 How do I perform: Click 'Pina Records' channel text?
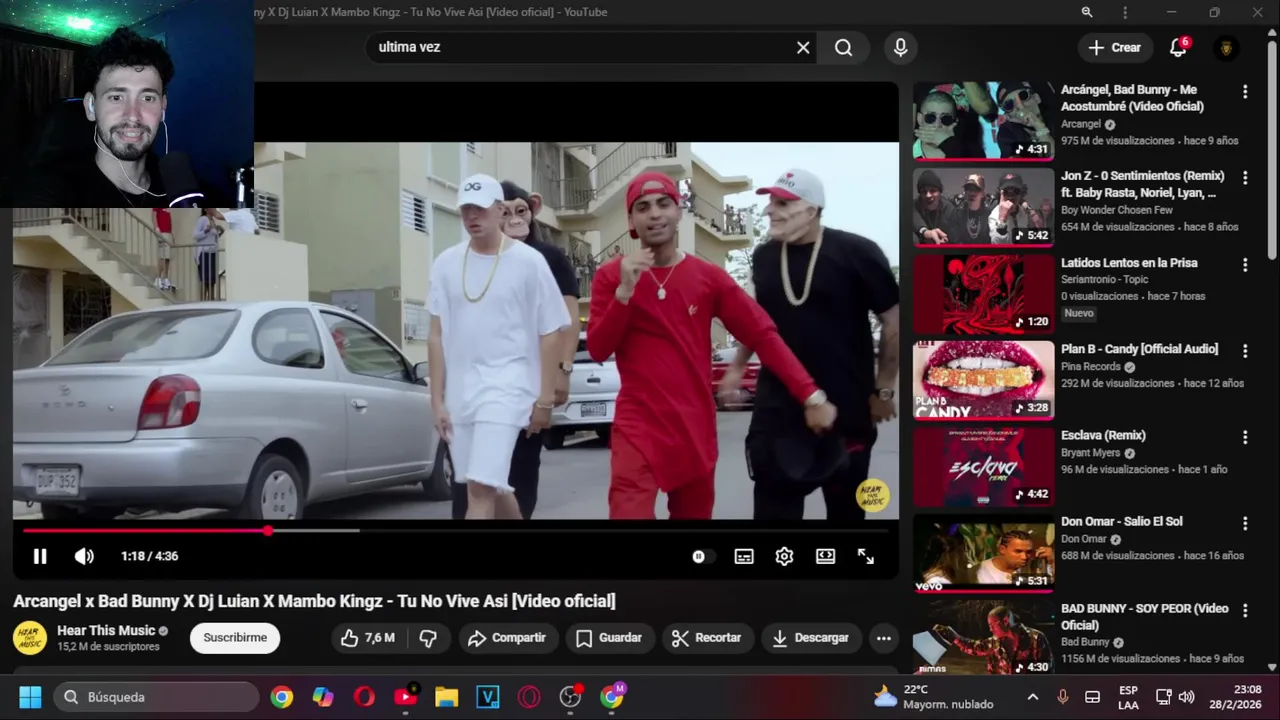(1090, 367)
